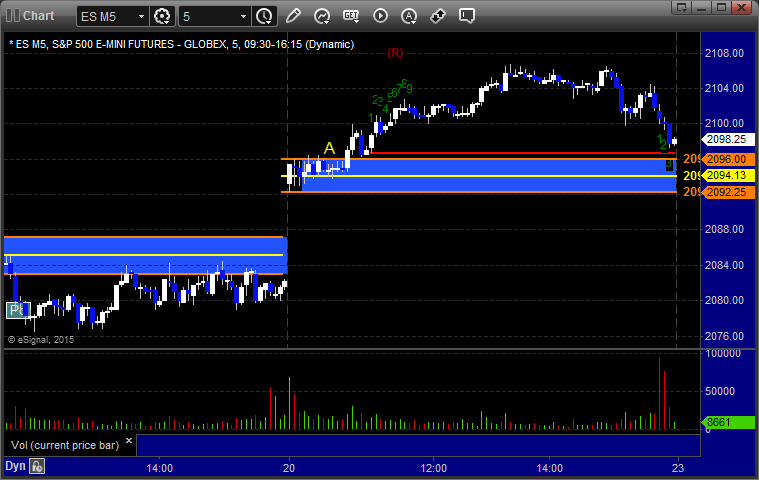Close the chart window with red X
This screenshot has width=759, height=480.
pyautogui.click(x=741, y=7)
